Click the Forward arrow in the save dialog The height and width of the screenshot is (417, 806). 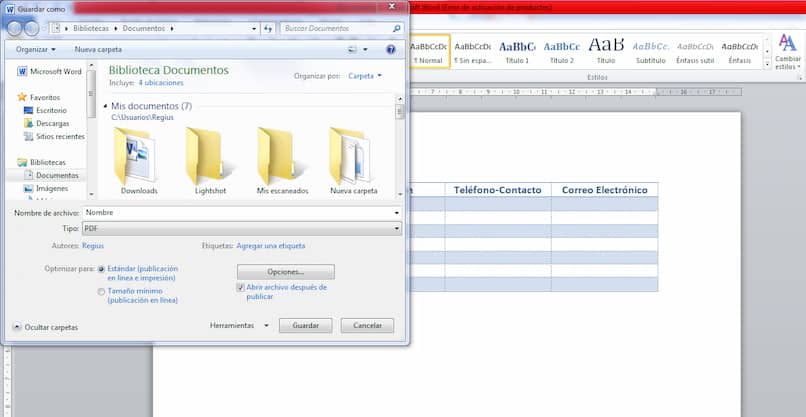[31, 28]
